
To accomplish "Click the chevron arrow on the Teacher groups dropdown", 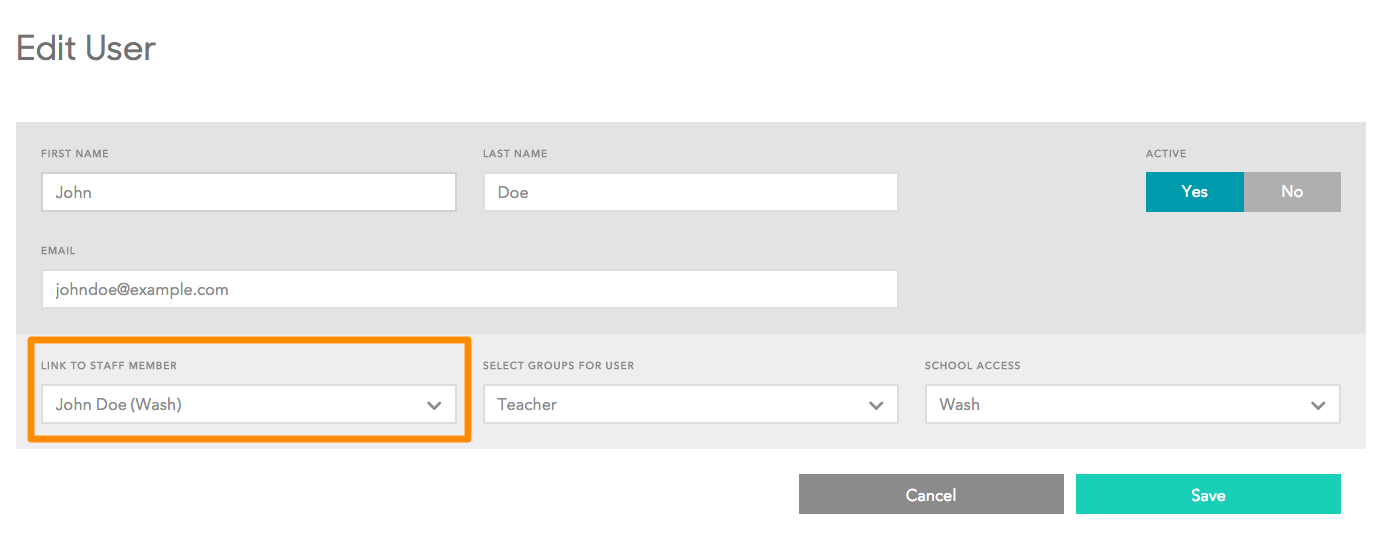I will click(876, 405).
